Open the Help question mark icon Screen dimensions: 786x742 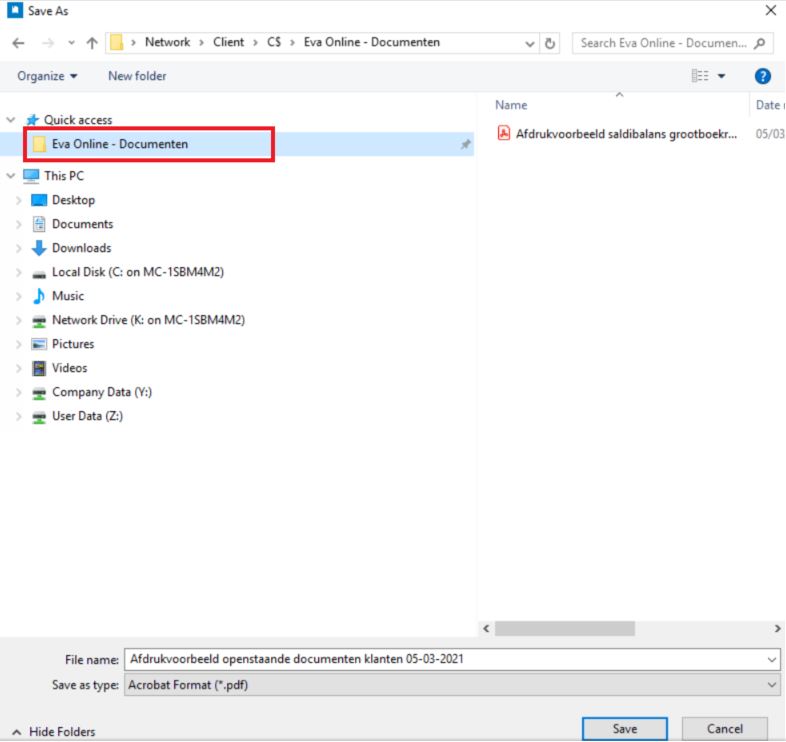pos(763,76)
